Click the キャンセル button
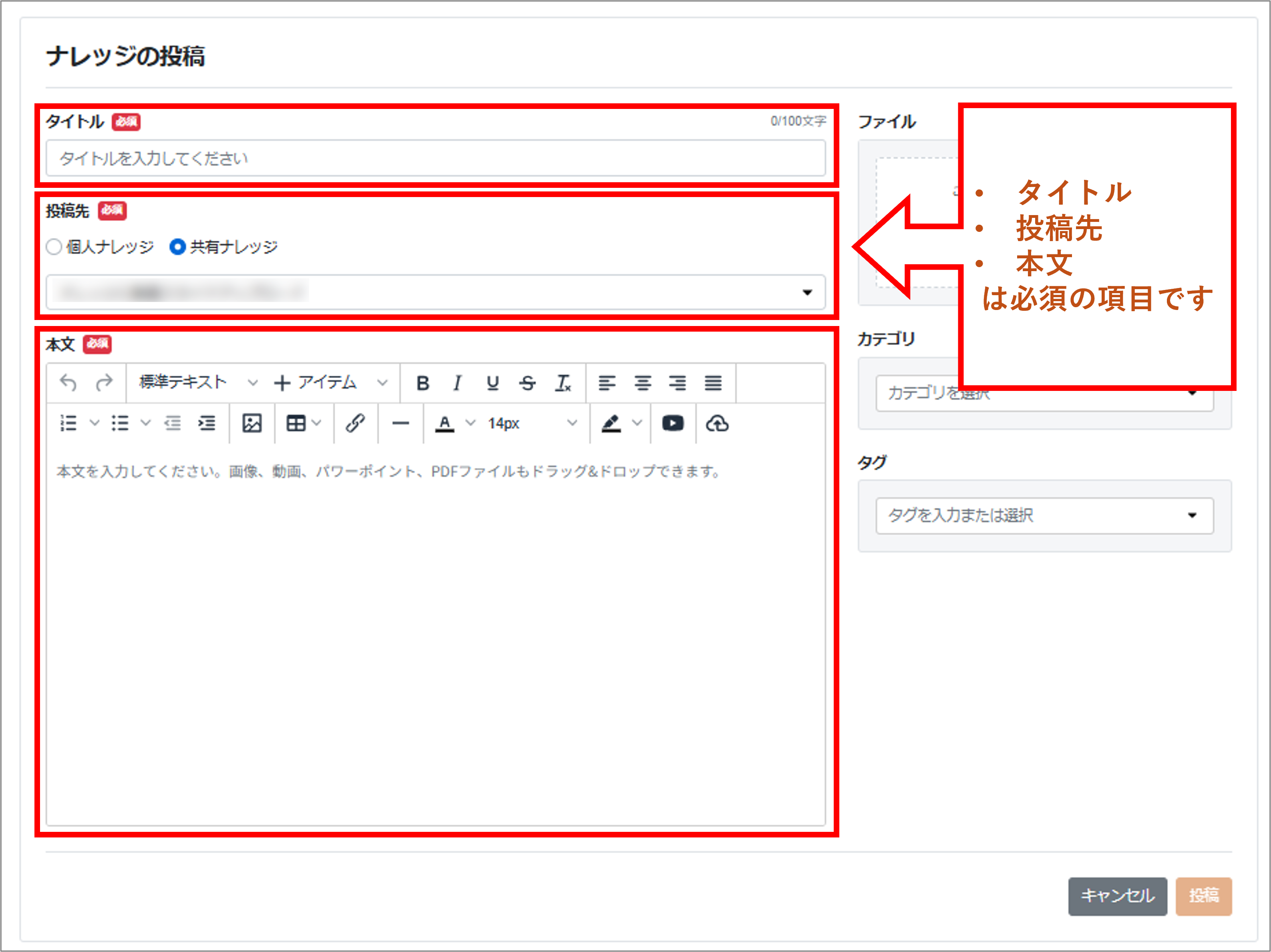 [1117, 896]
